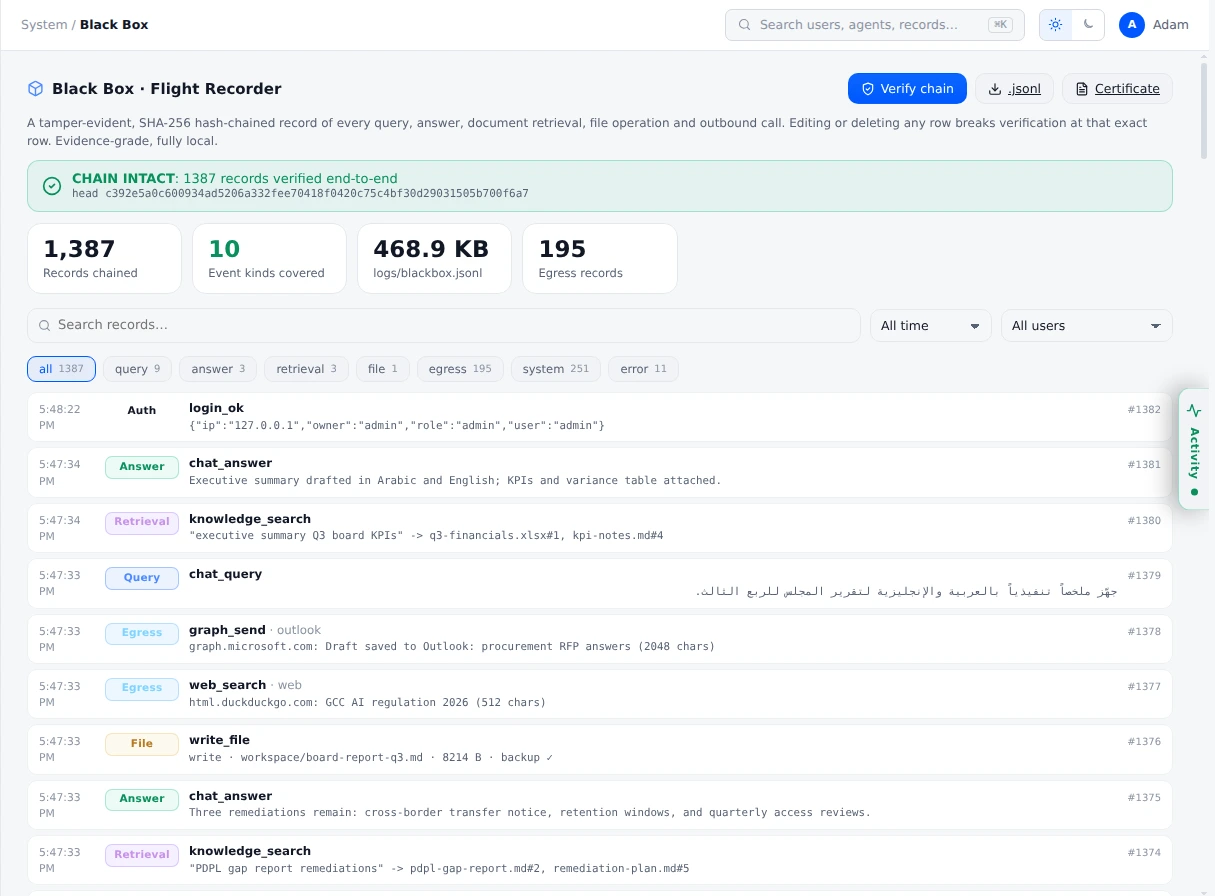This screenshot has height=896, width=1215.
Task: Open the All users dropdown
Action: pos(1086,326)
